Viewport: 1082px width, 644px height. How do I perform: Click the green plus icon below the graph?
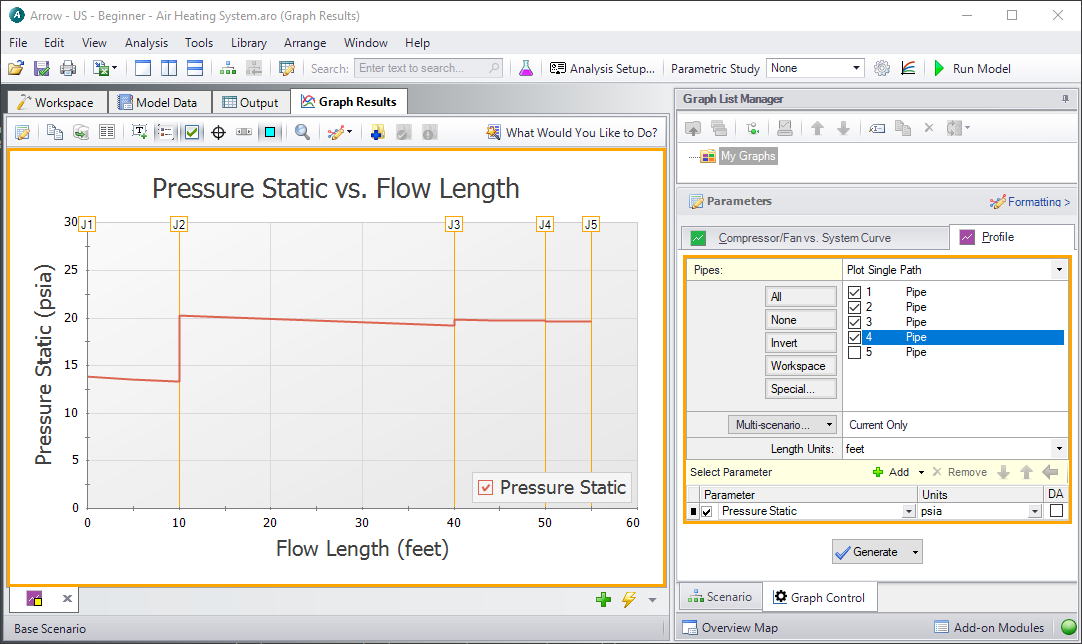click(x=604, y=599)
